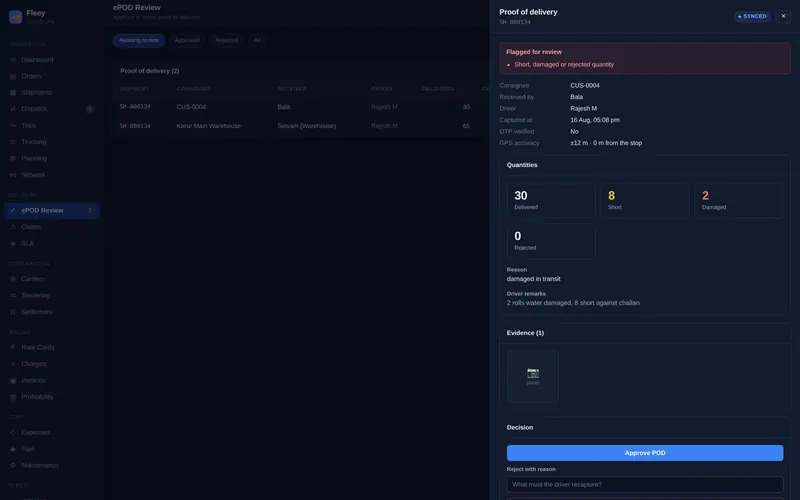
Task: Click the panel subtitle 'SH-000134'
Action: [515, 22]
